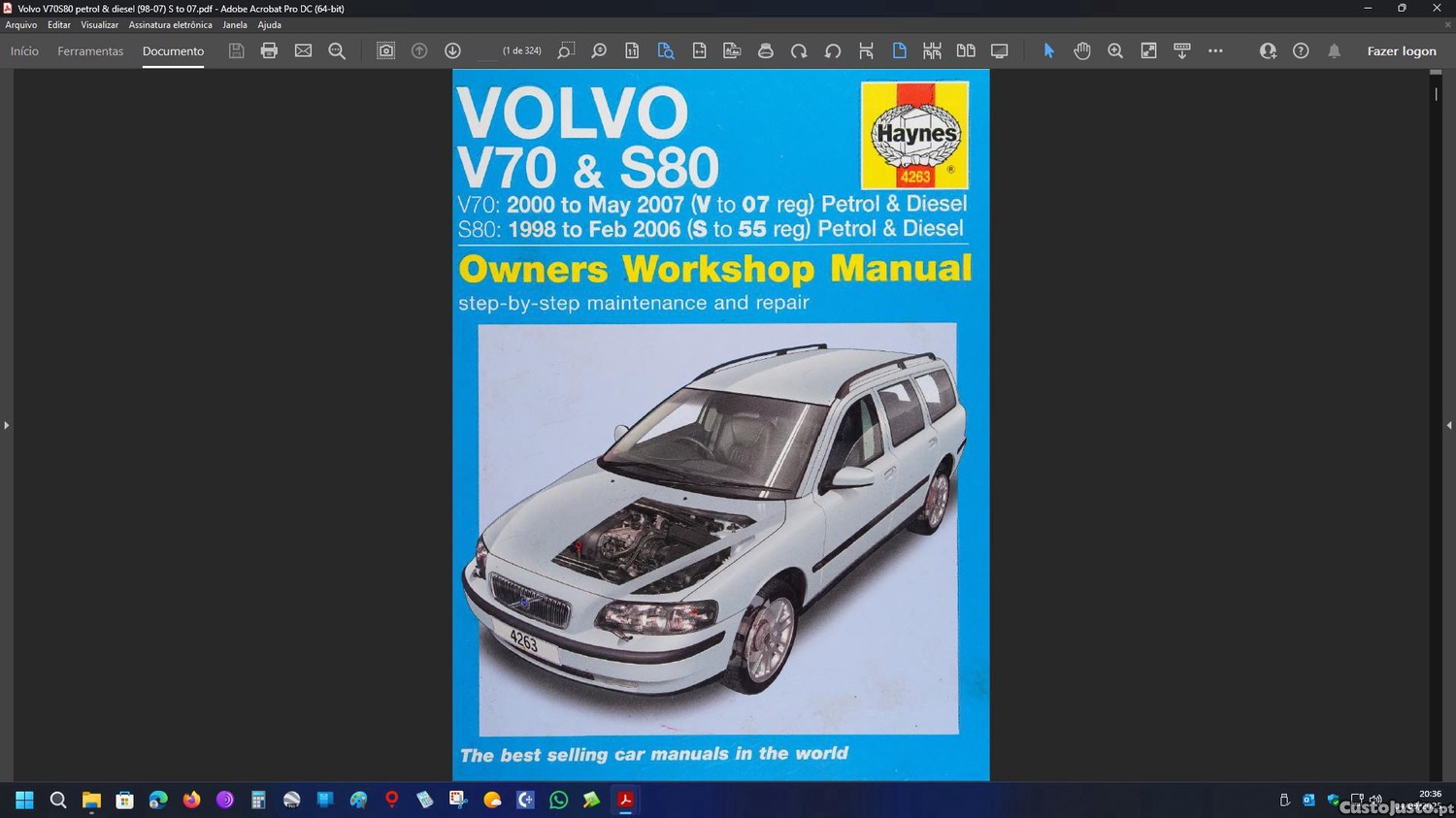Viewport: 1456px width, 818px height.
Task: Go to next page with down arrow
Action: (x=452, y=51)
